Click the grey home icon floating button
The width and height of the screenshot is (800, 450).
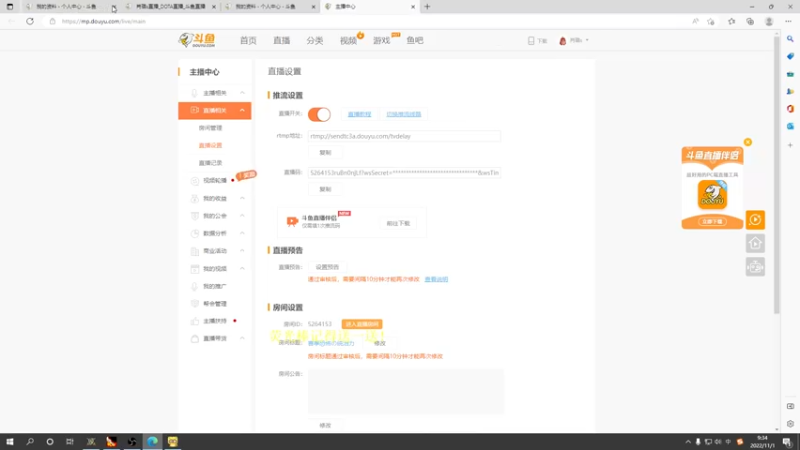pos(755,243)
